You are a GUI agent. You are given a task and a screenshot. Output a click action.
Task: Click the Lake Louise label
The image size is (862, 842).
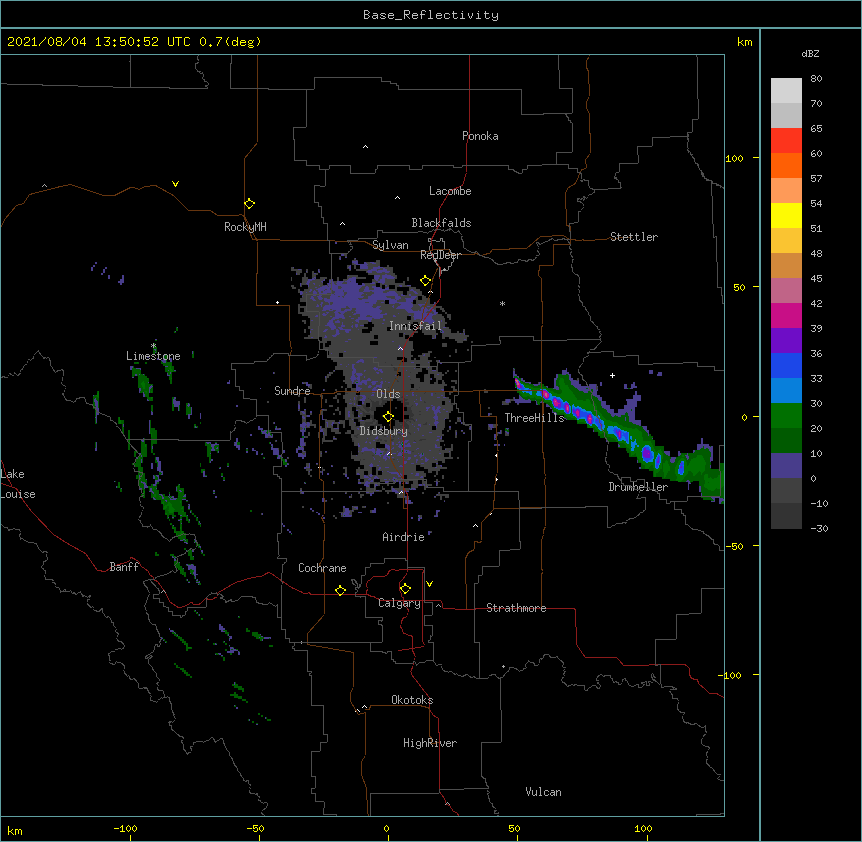tap(18, 484)
